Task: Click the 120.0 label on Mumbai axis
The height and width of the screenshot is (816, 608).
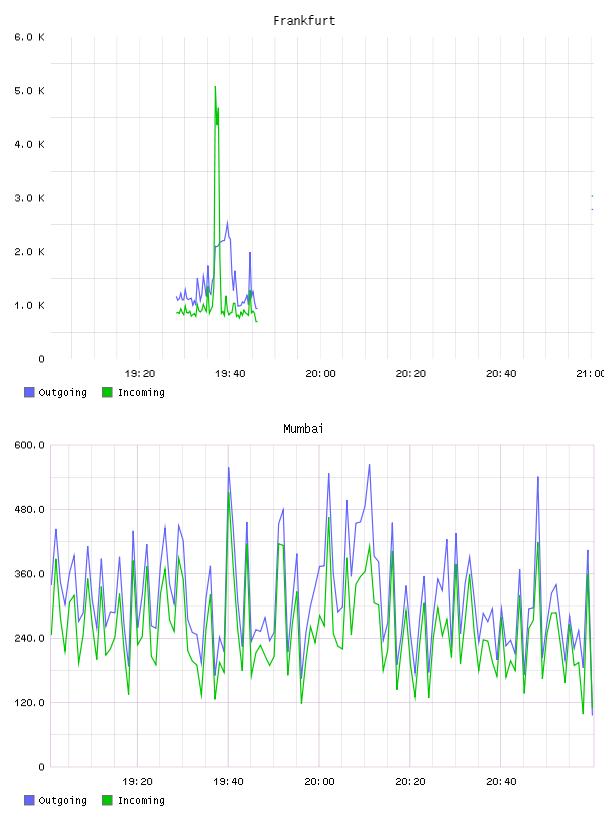Action: tap(30, 703)
